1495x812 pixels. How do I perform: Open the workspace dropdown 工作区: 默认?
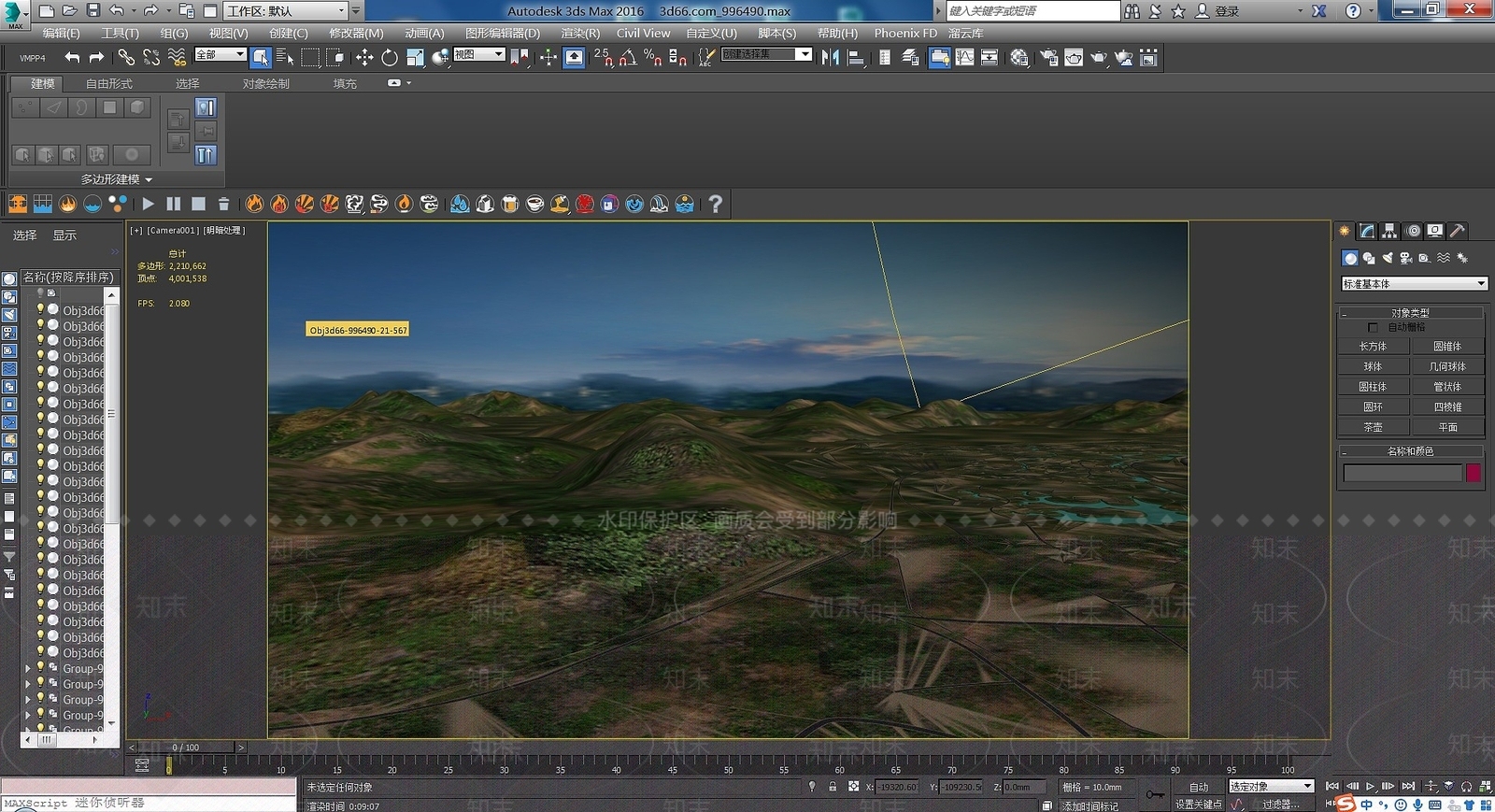point(287,11)
